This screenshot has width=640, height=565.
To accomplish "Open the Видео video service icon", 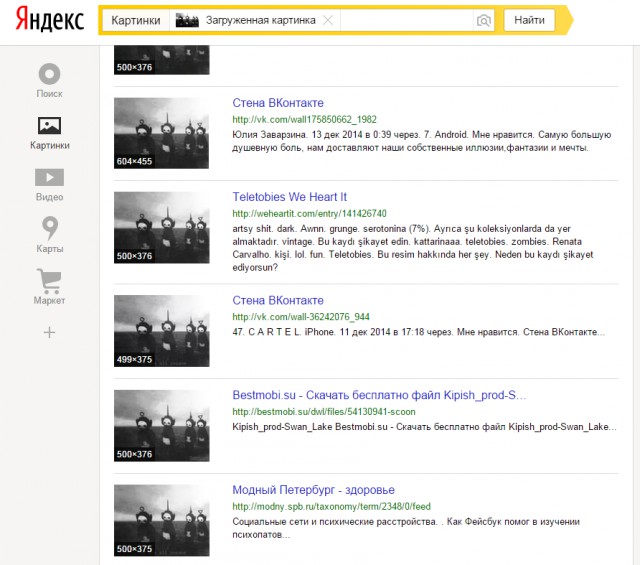I will tap(49, 177).
